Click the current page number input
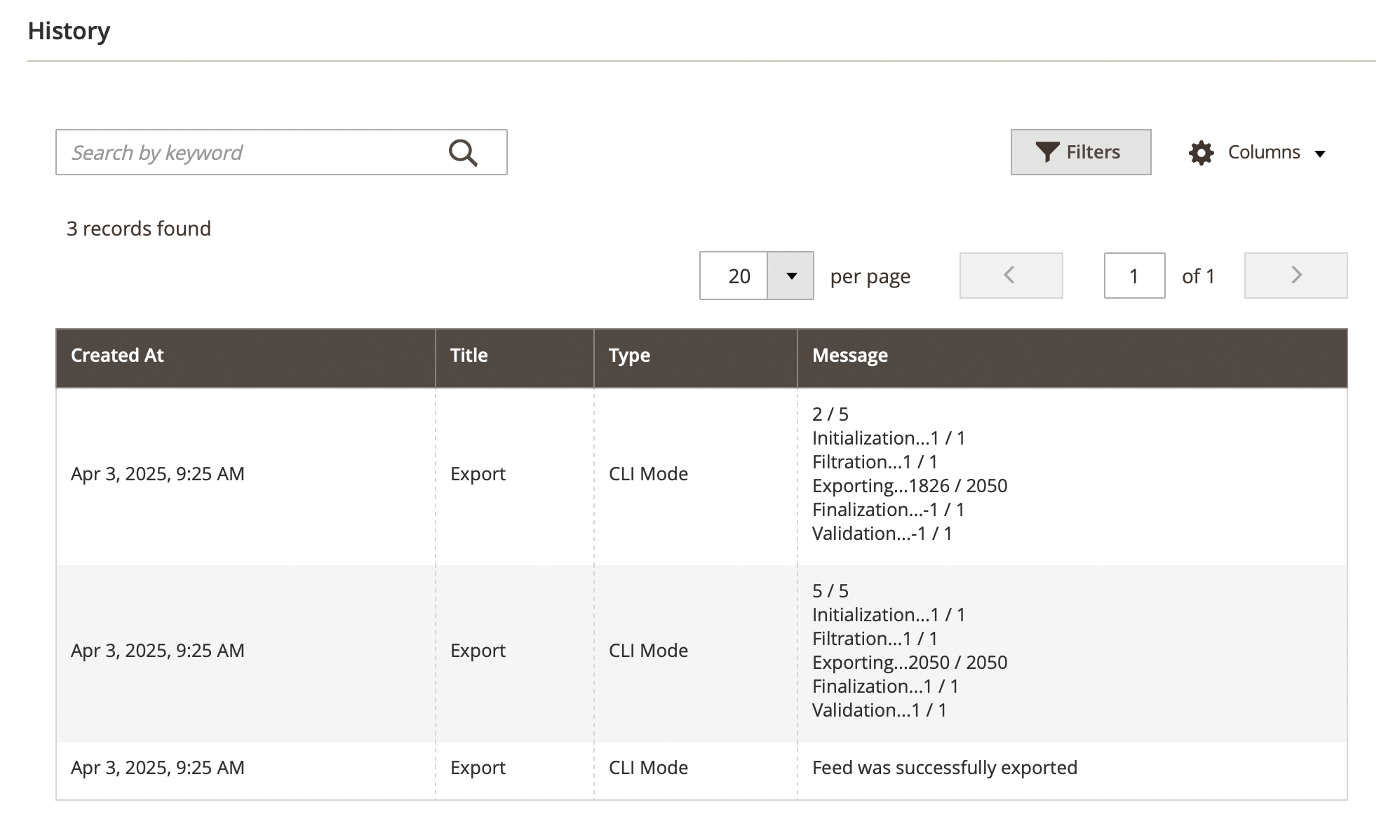Image resolution: width=1400 pixels, height=840 pixels. [1134, 276]
